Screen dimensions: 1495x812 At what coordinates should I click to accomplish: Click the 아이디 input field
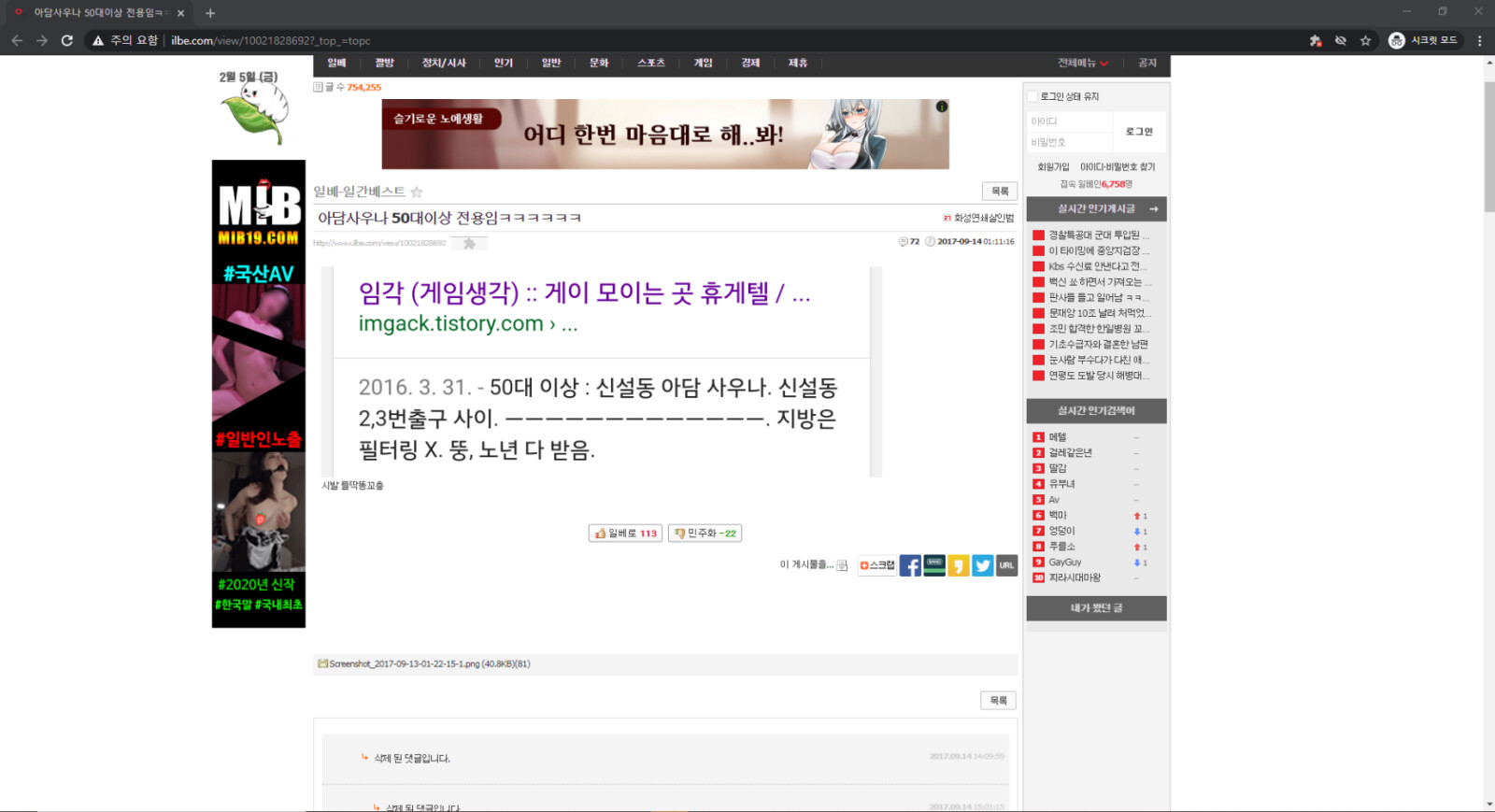[1069, 121]
